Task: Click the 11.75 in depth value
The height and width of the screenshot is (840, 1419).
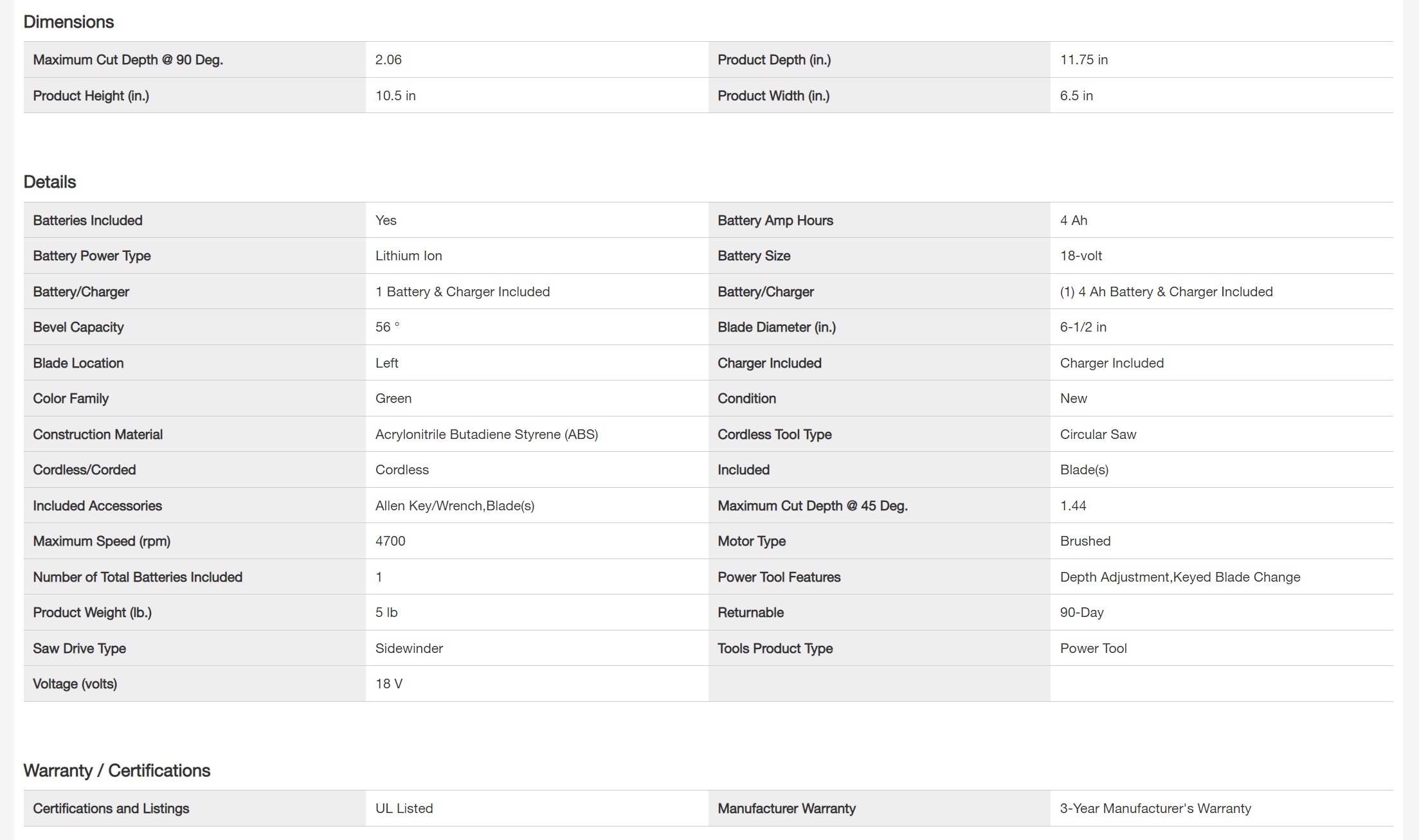Action: [x=1083, y=60]
